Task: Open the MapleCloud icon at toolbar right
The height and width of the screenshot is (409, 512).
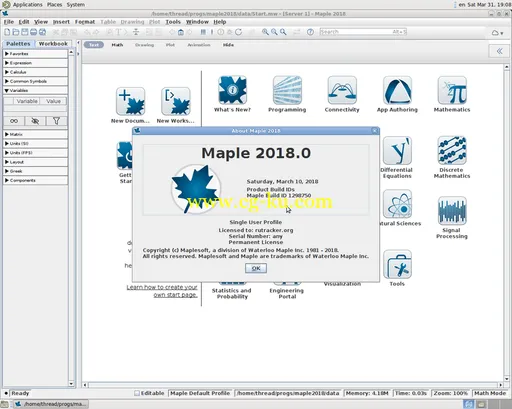Action: pyautogui.click(x=497, y=33)
